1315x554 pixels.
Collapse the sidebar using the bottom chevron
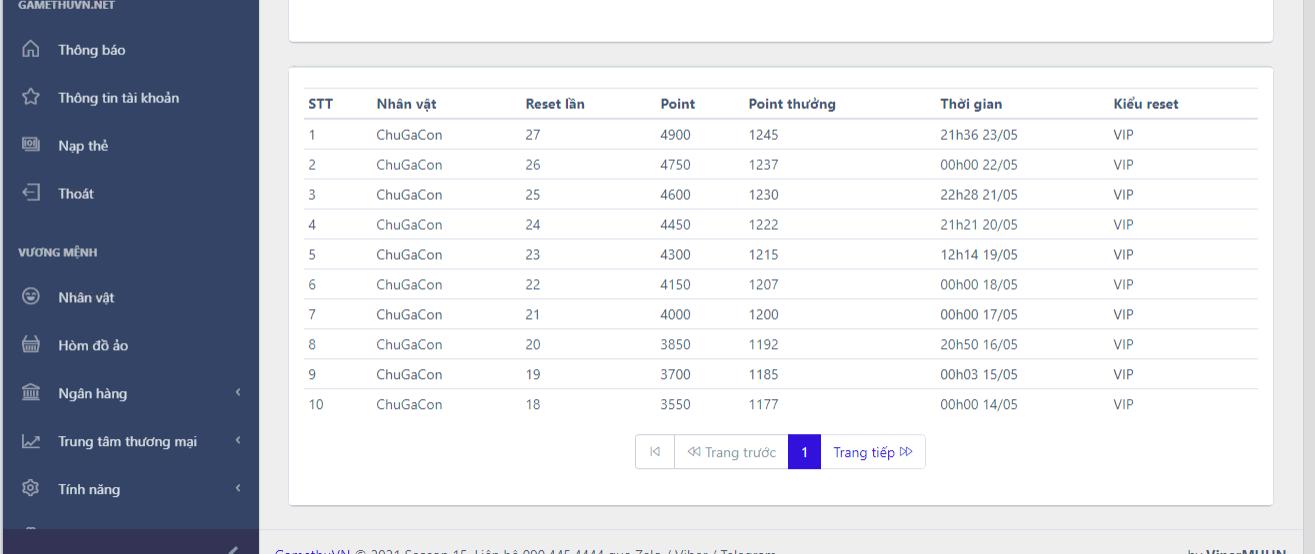coord(232,548)
